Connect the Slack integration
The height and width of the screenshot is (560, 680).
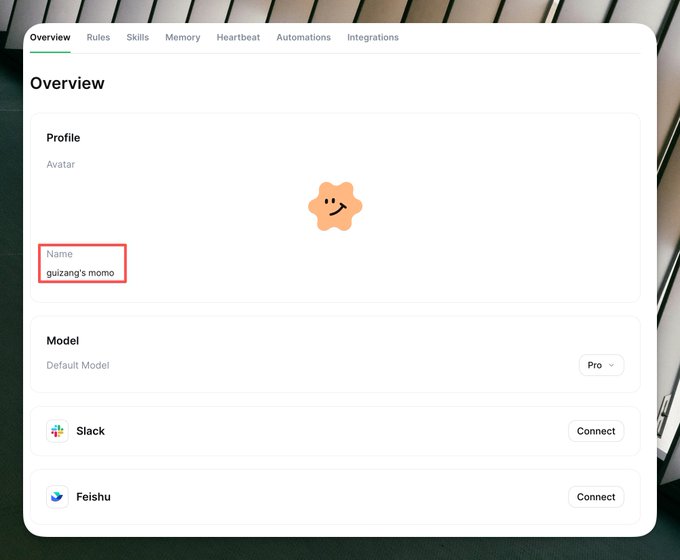tap(596, 431)
